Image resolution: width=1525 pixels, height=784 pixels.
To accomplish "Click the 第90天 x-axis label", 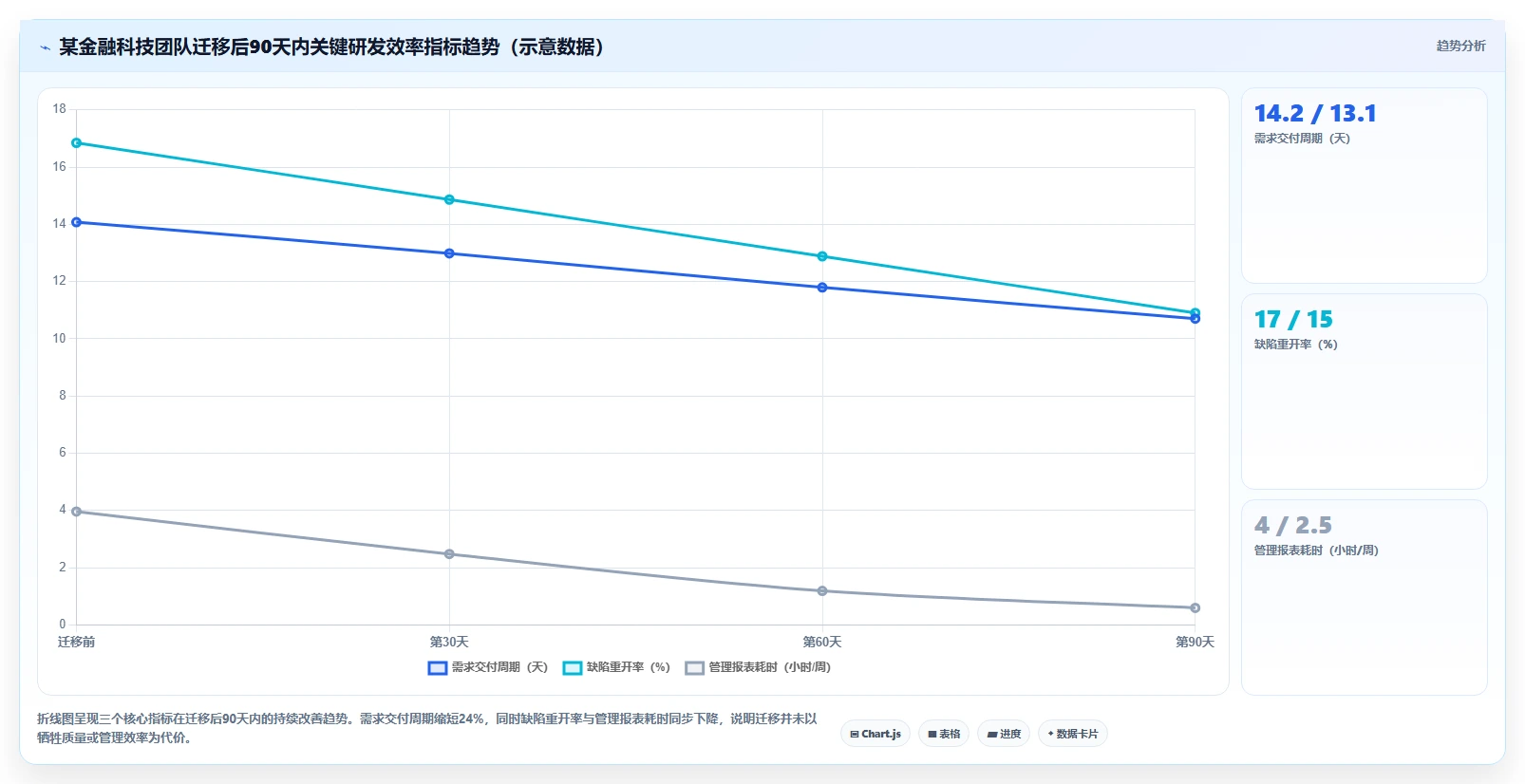I will point(1196,643).
